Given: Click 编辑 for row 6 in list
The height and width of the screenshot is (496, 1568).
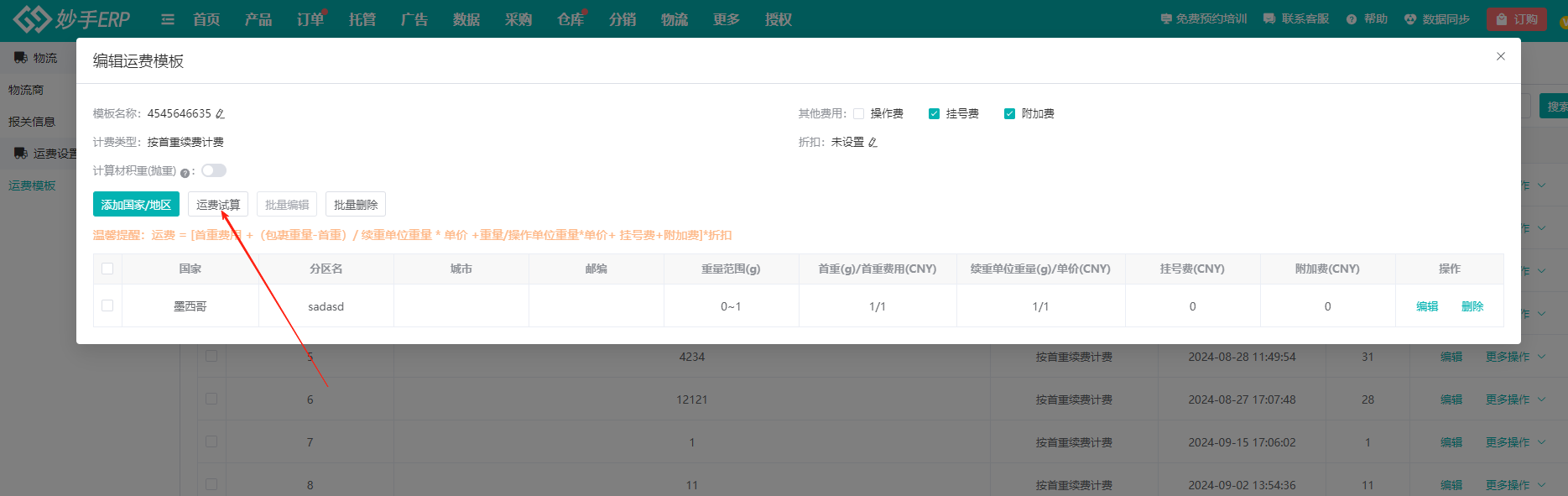Looking at the screenshot, I should tap(1451, 399).
